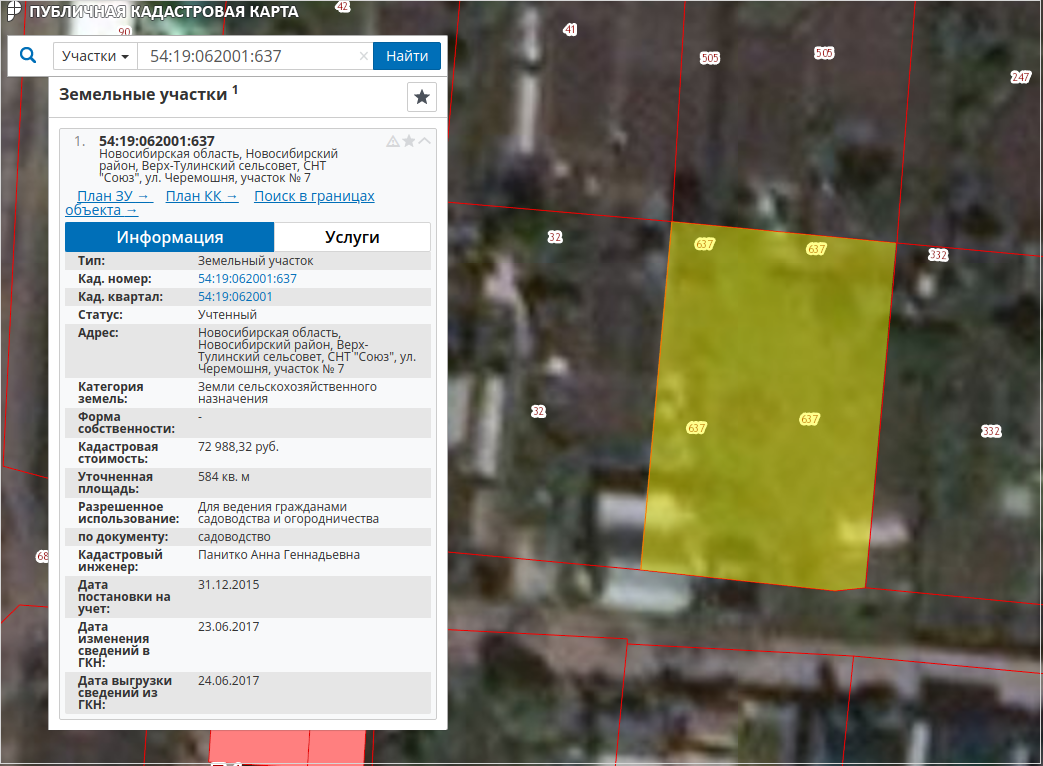Viewport: 1043px width, 766px height.
Task: Switch to the Информация tab
Action: pos(170,237)
